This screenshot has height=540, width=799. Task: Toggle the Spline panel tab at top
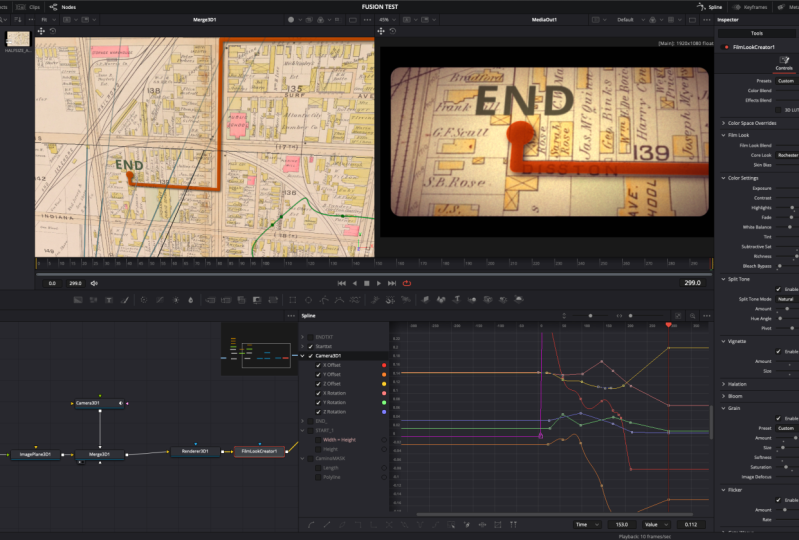[x=710, y=7]
